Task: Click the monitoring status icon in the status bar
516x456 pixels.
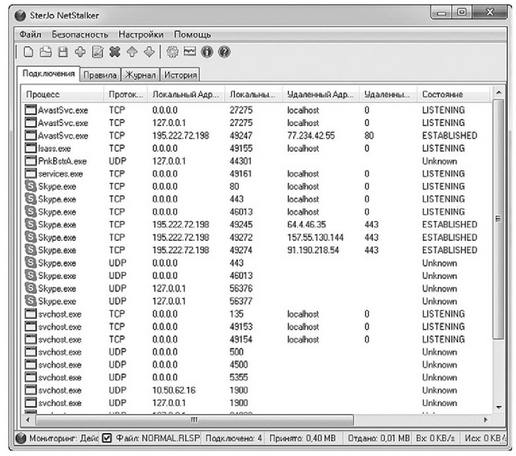Action: 21,438
